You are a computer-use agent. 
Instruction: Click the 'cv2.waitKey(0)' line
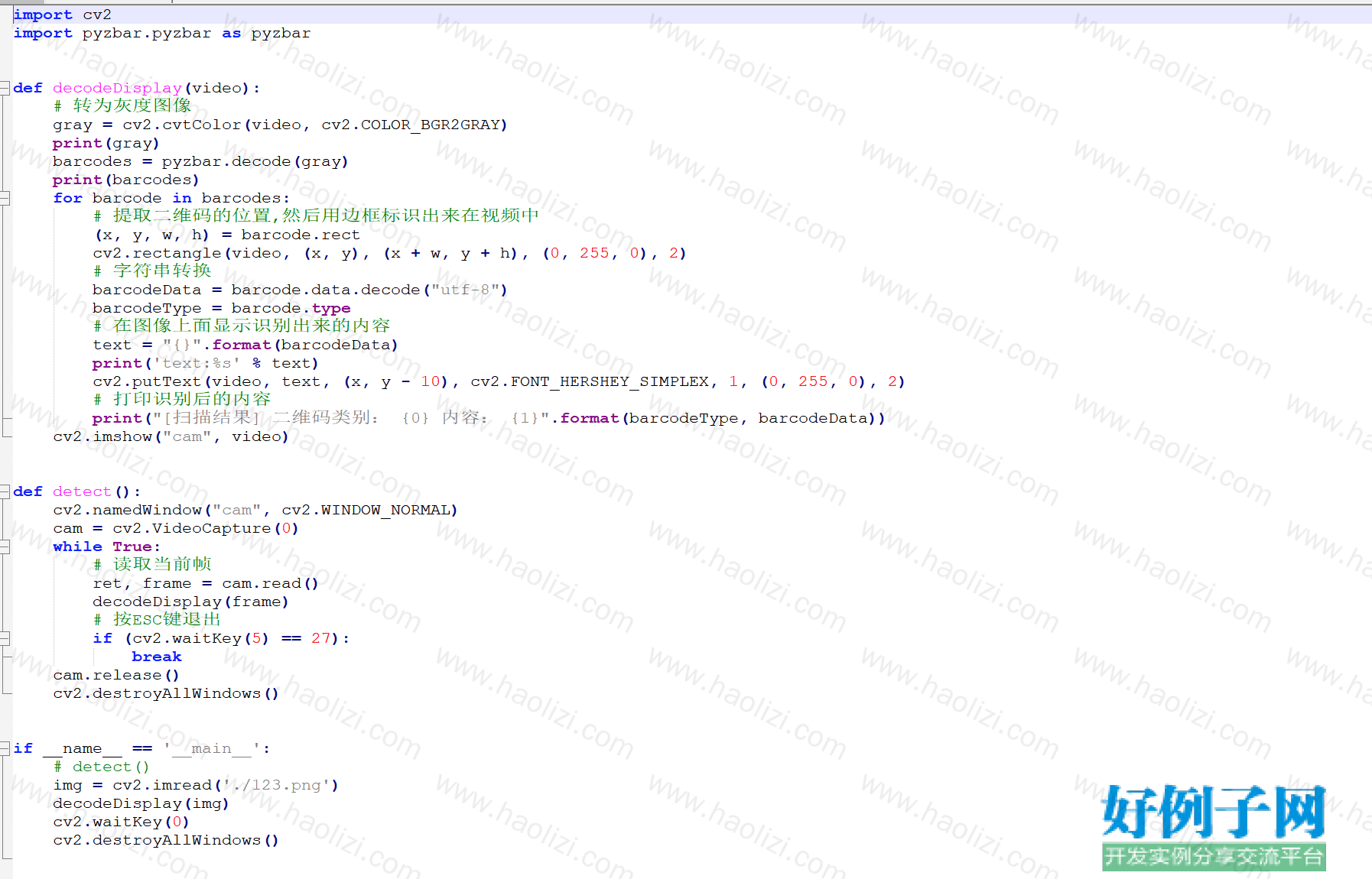click(x=121, y=822)
